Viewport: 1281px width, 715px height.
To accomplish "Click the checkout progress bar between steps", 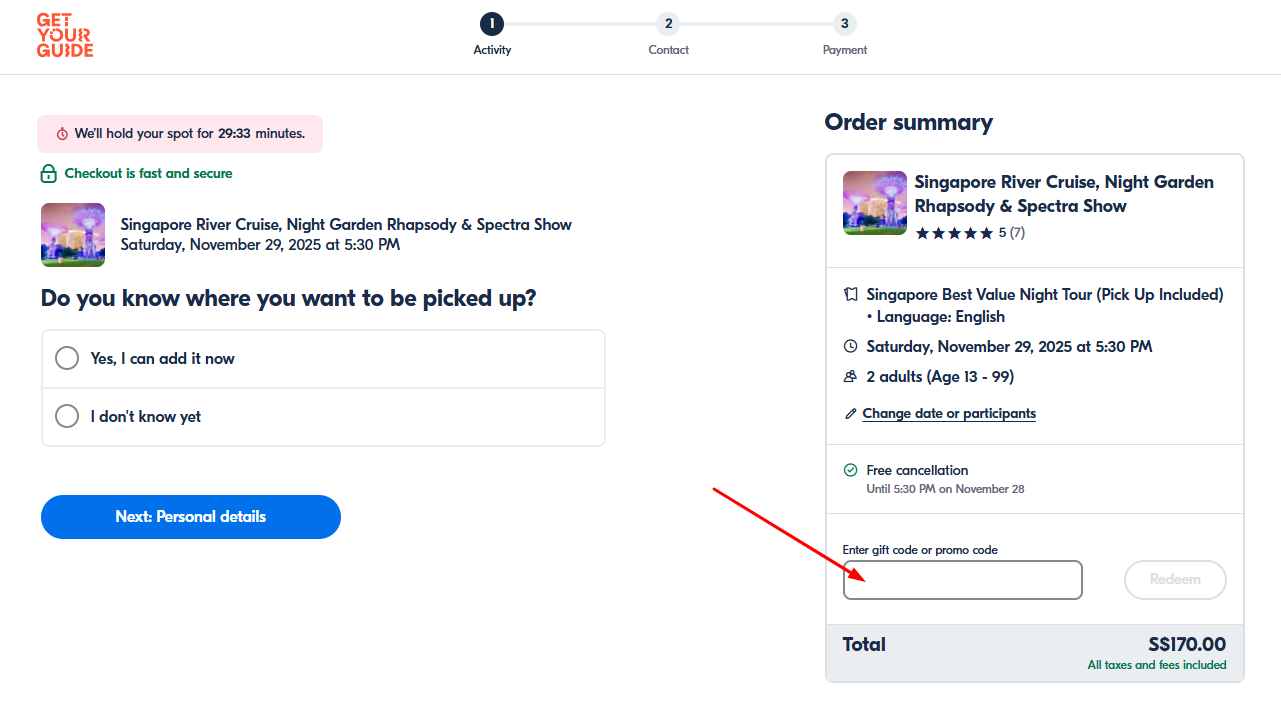I will (580, 24).
